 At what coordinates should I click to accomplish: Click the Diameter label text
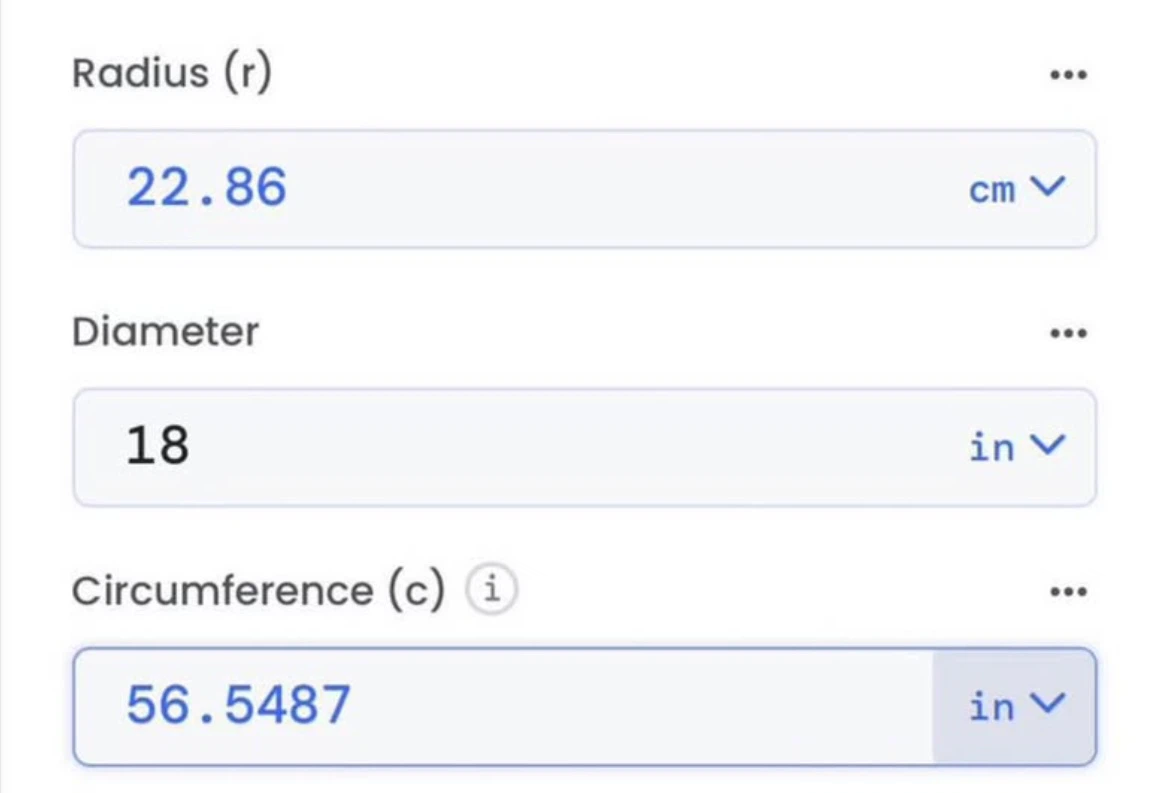165,332
